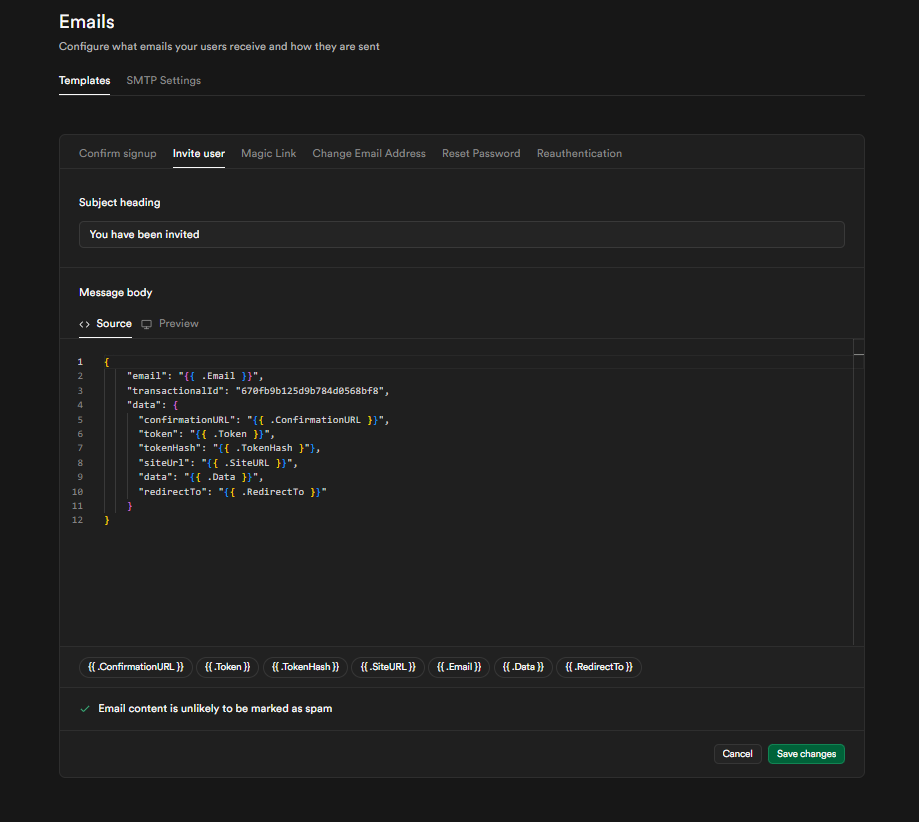Click the green checkmark spam indicator

pos(85,708)
